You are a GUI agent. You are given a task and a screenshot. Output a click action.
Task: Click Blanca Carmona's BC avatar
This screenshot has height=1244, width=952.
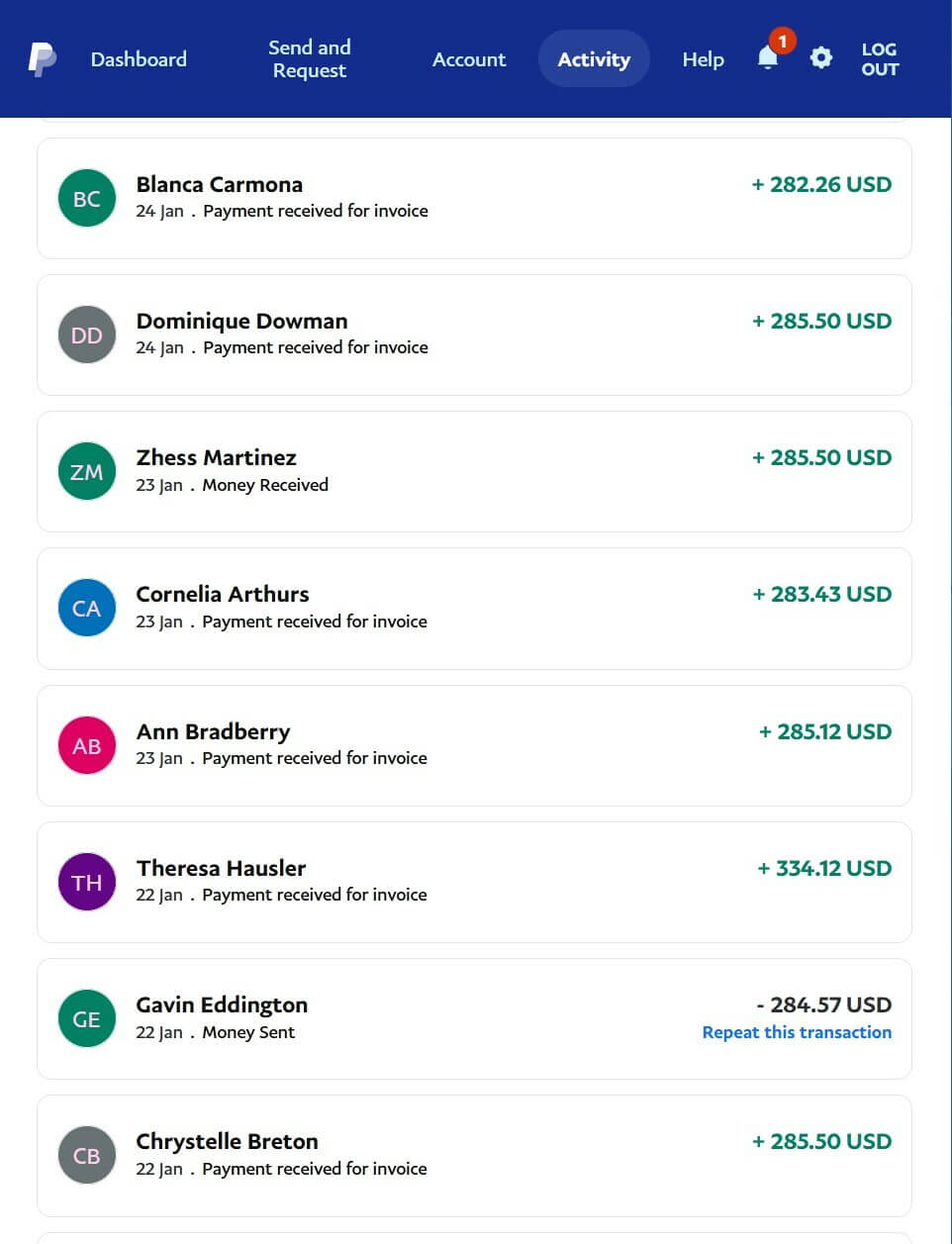point(87,198)
